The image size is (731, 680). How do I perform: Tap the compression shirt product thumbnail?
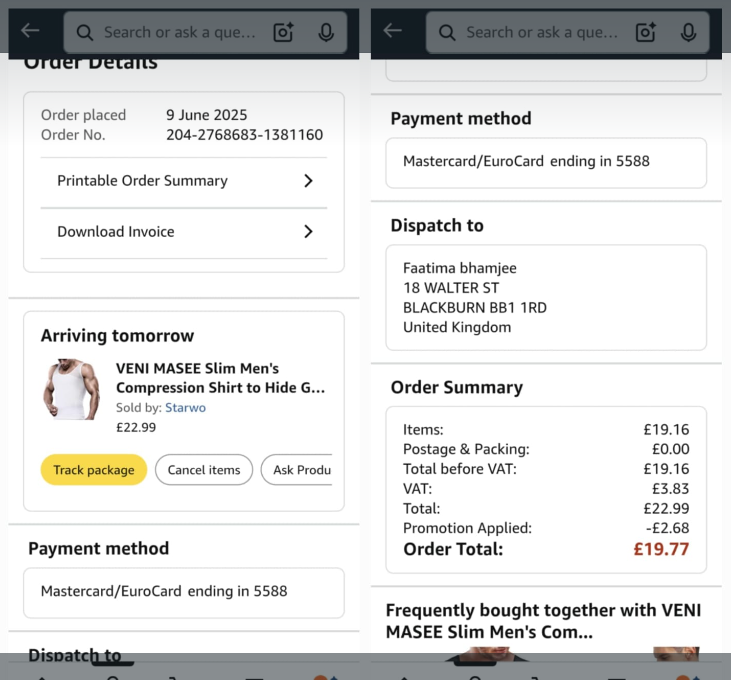coord(71,390)
